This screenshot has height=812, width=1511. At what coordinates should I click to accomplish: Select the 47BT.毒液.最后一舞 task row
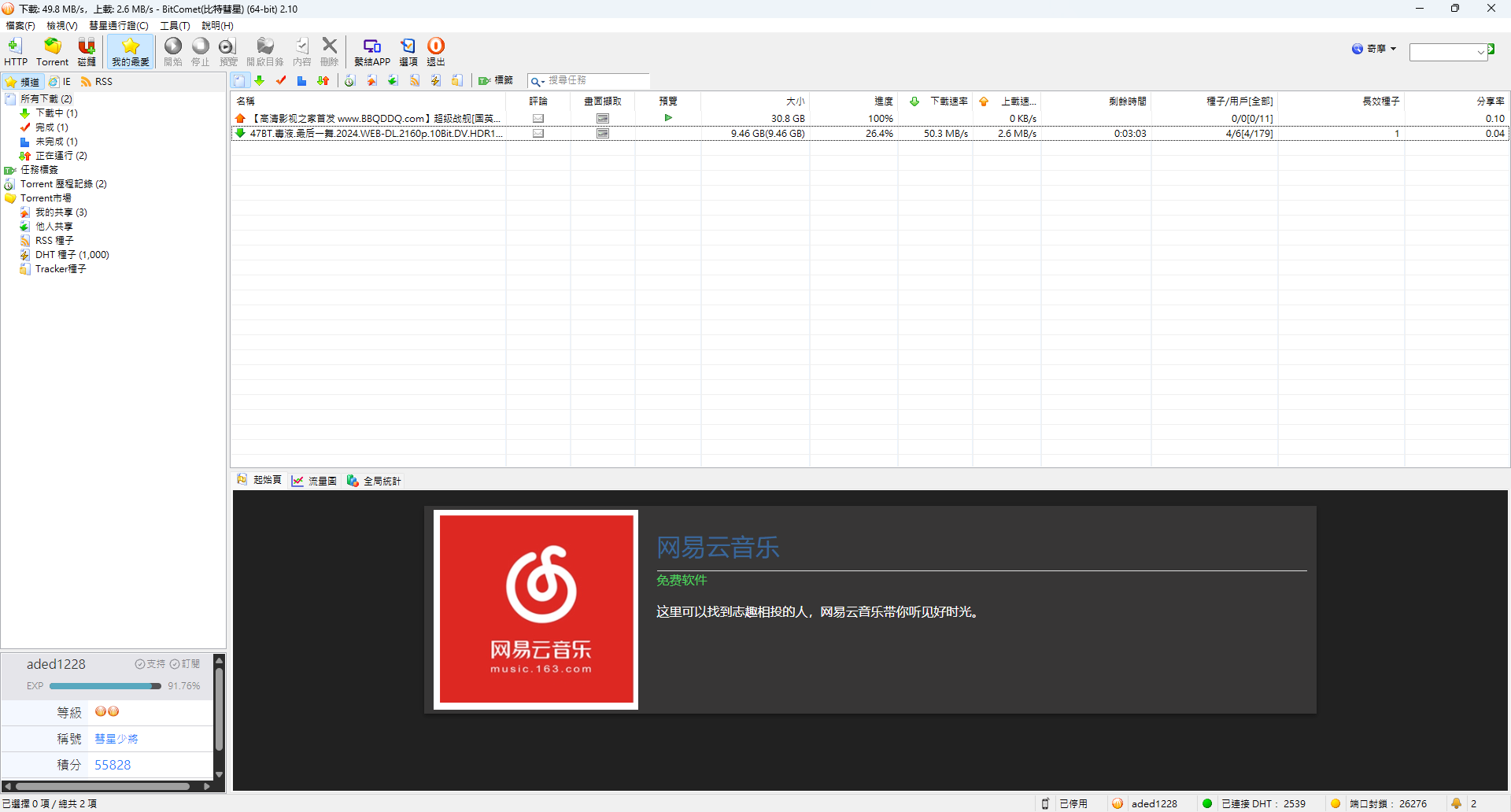tap(870, 134)
